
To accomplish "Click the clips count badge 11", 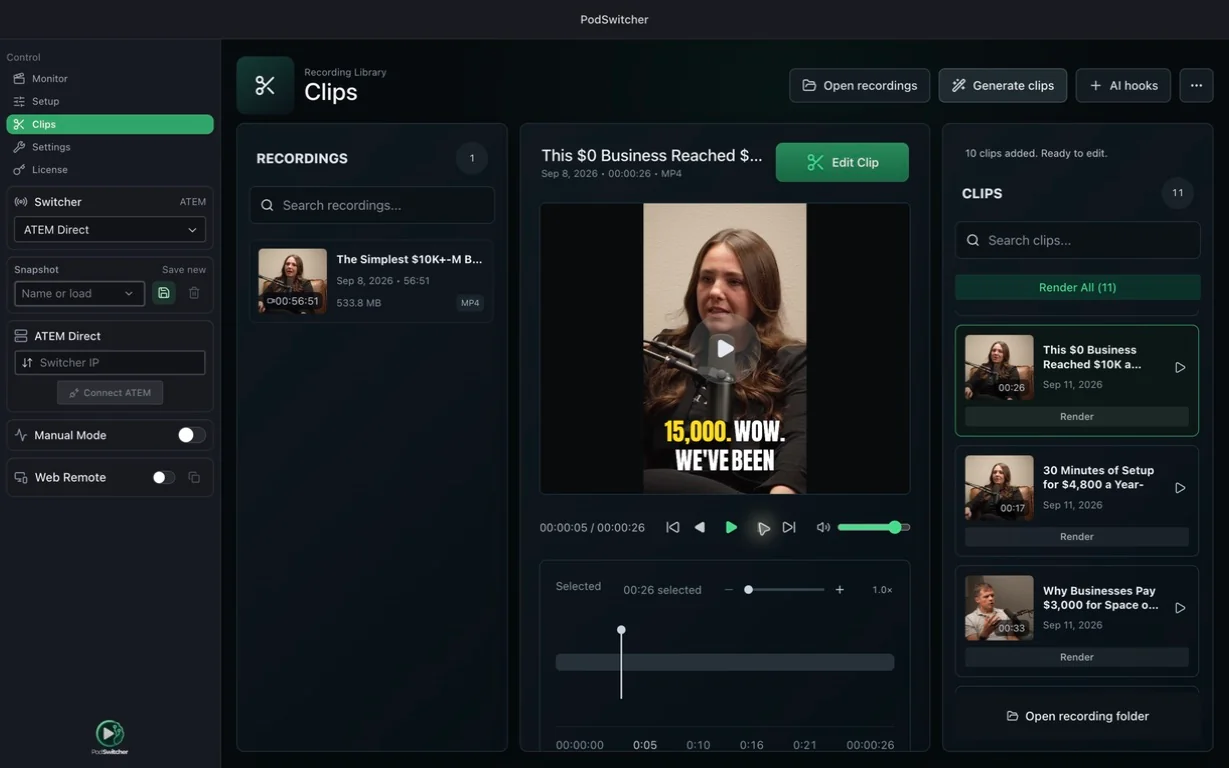I will [x=1177, y=193].
